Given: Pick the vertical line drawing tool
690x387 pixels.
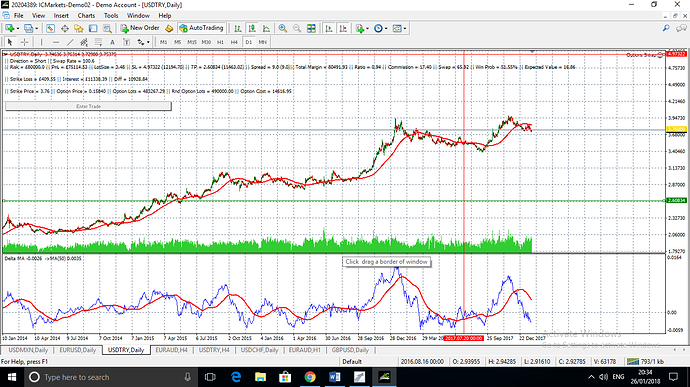Looking at the screenshot, I should 41,42.
